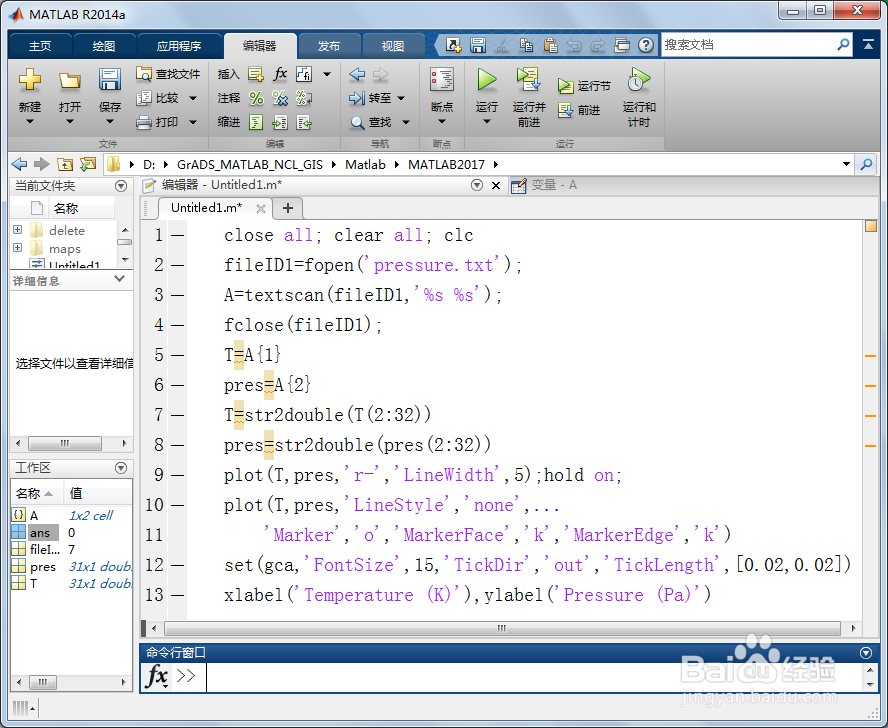This screenshot has height=728, width=888.
Task: Open the address bar path dropdown
Action: [846, 164]
